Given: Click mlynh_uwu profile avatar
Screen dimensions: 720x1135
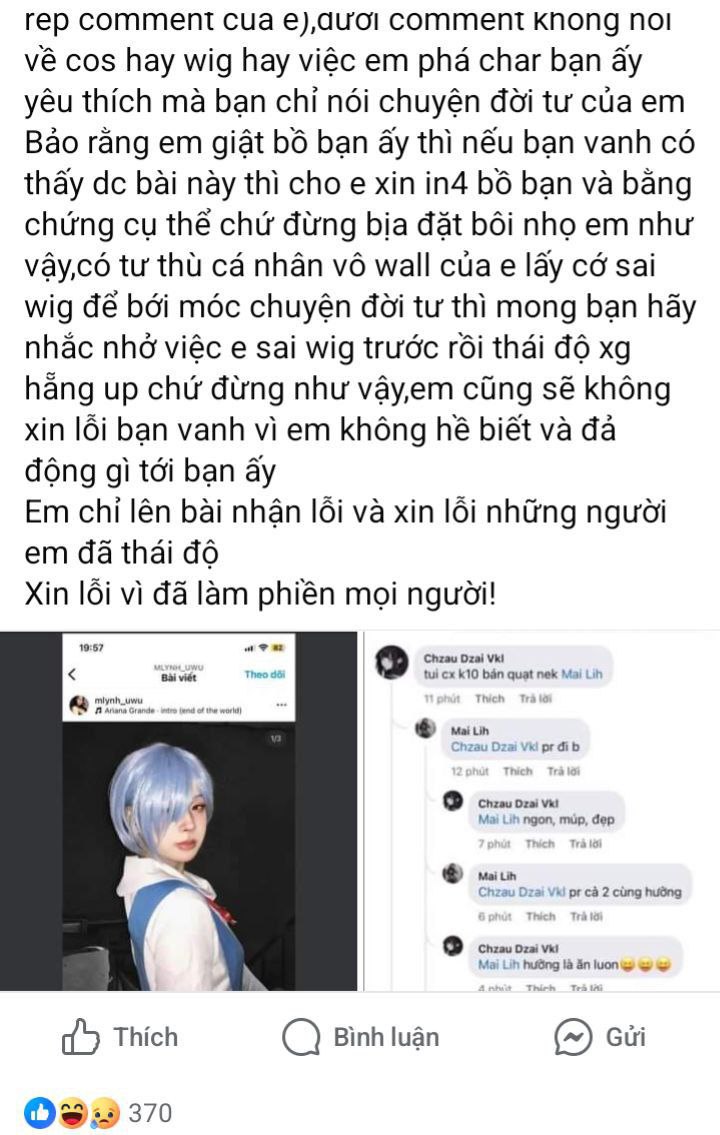Looking at the screenshot, I should [x=79, y=704].
